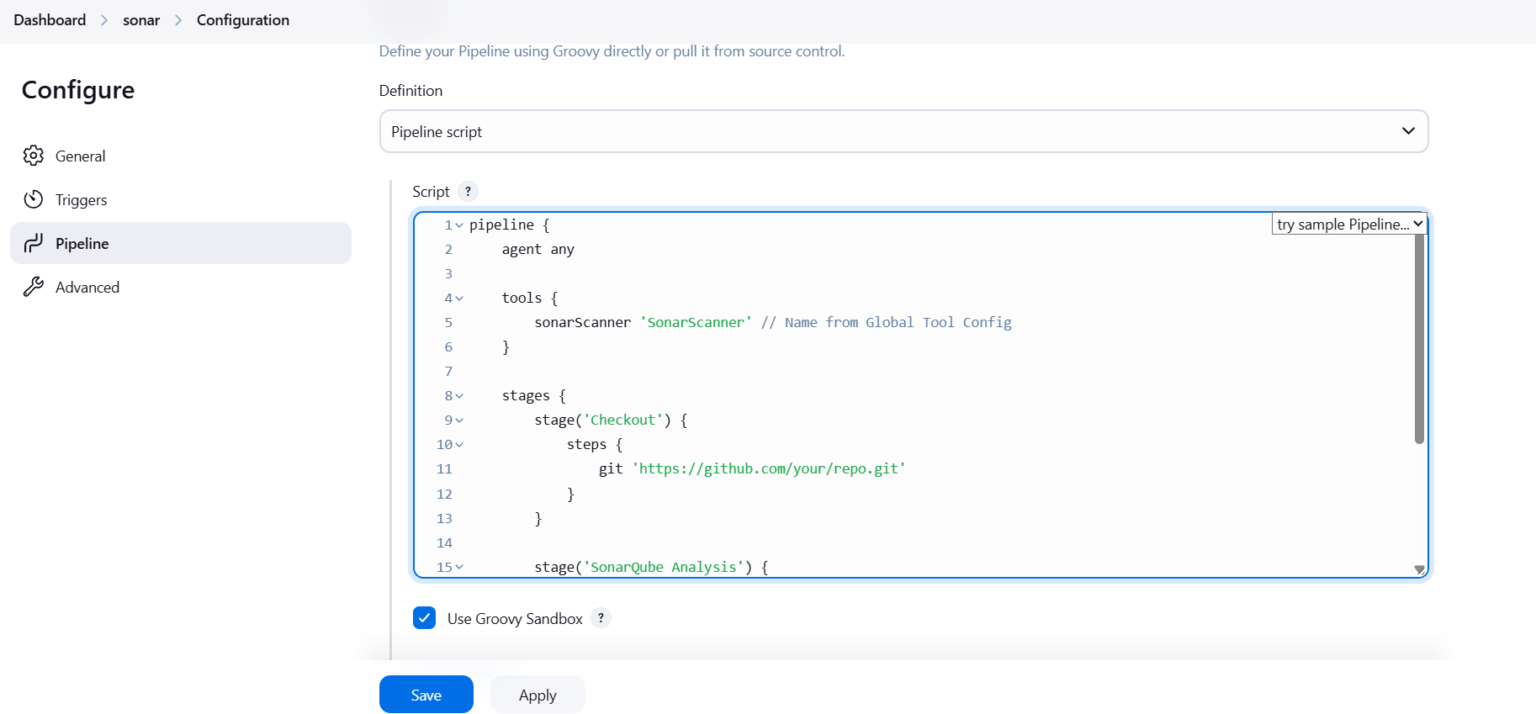Click the Groovy Sandbox help question mark
1536x714 pixels.
[x=601, y=618]
